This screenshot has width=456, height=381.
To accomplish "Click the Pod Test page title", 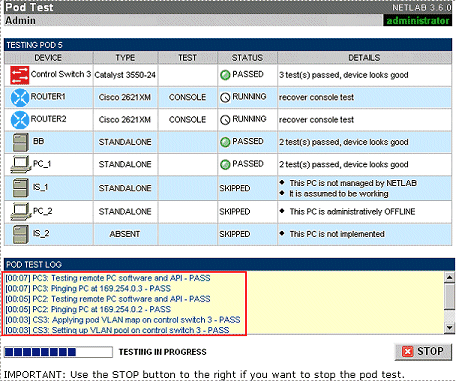I will tap(29, 7).
